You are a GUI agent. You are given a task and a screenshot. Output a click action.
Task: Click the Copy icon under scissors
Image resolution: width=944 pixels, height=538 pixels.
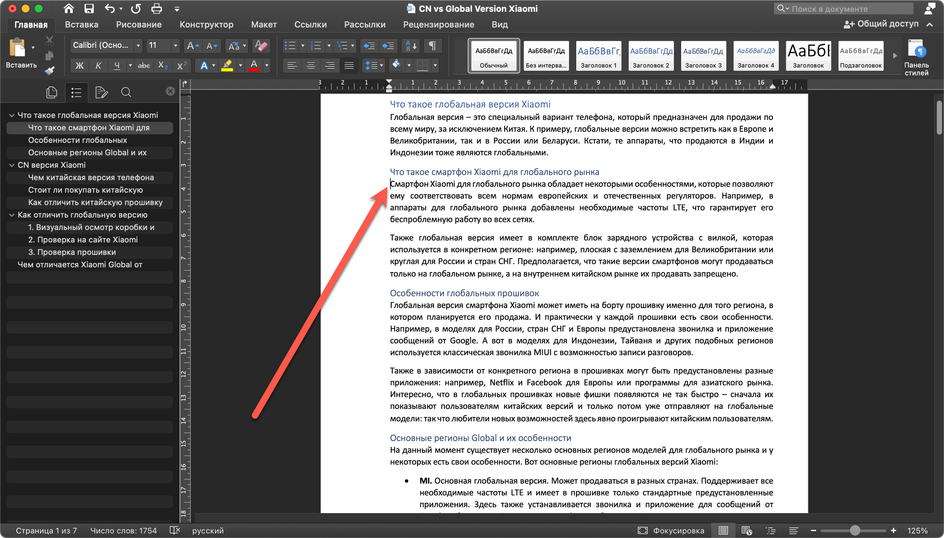pyautogui.click(x=49, y=56)
